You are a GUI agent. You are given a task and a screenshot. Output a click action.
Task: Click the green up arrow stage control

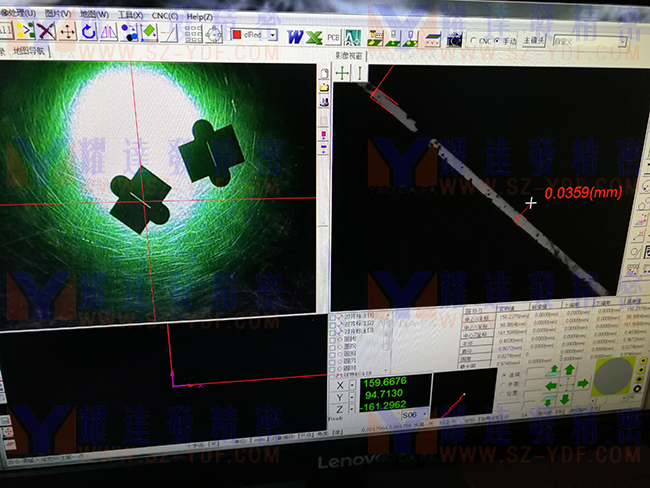point(570,369)
